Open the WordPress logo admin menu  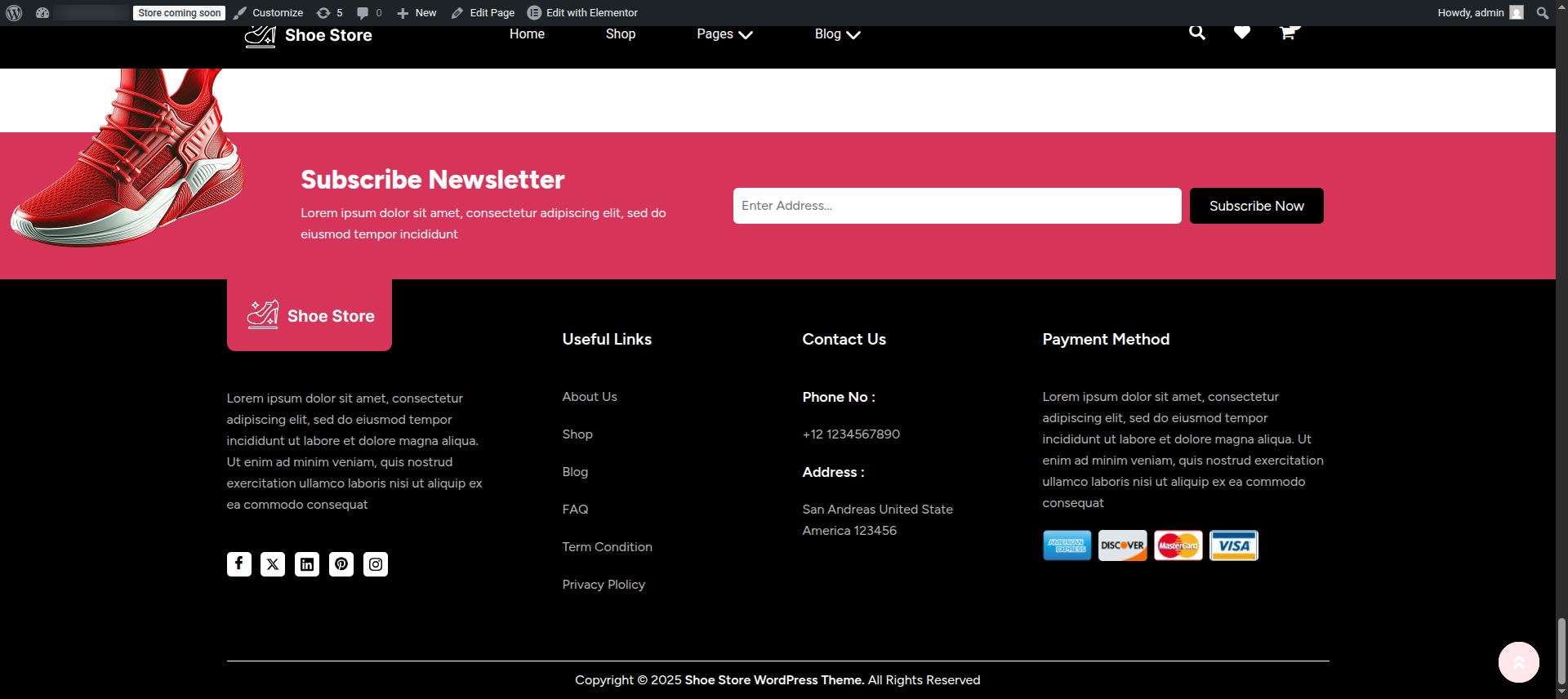click(x=14, y=13)
